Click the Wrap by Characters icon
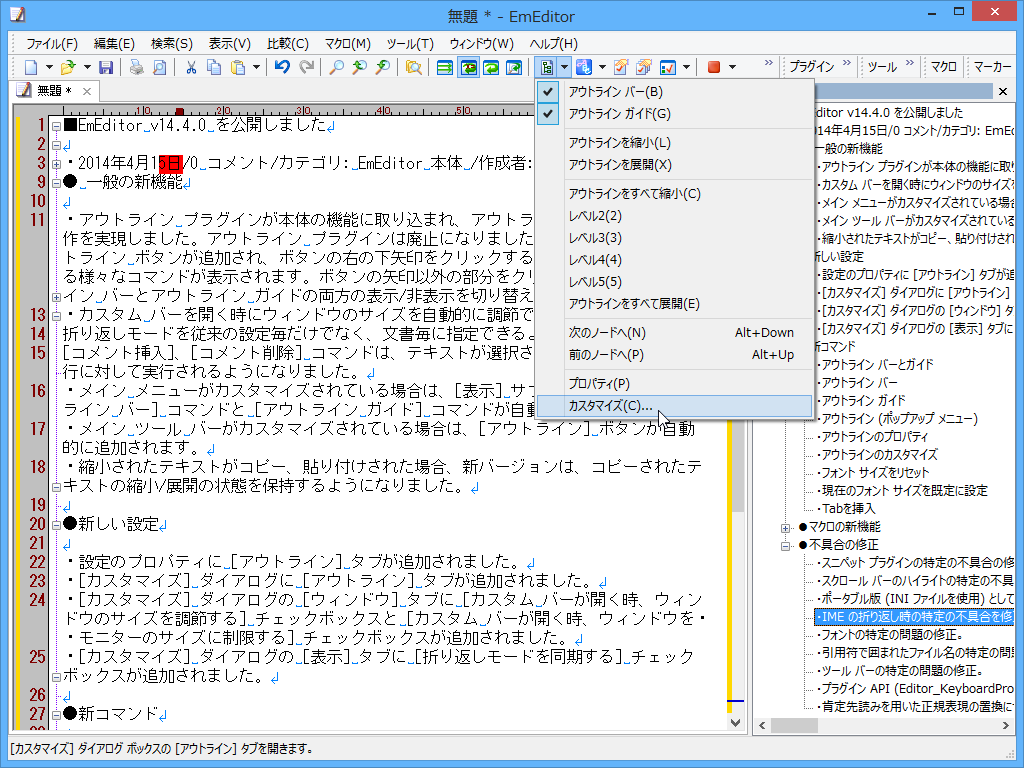 pos(468,67)
